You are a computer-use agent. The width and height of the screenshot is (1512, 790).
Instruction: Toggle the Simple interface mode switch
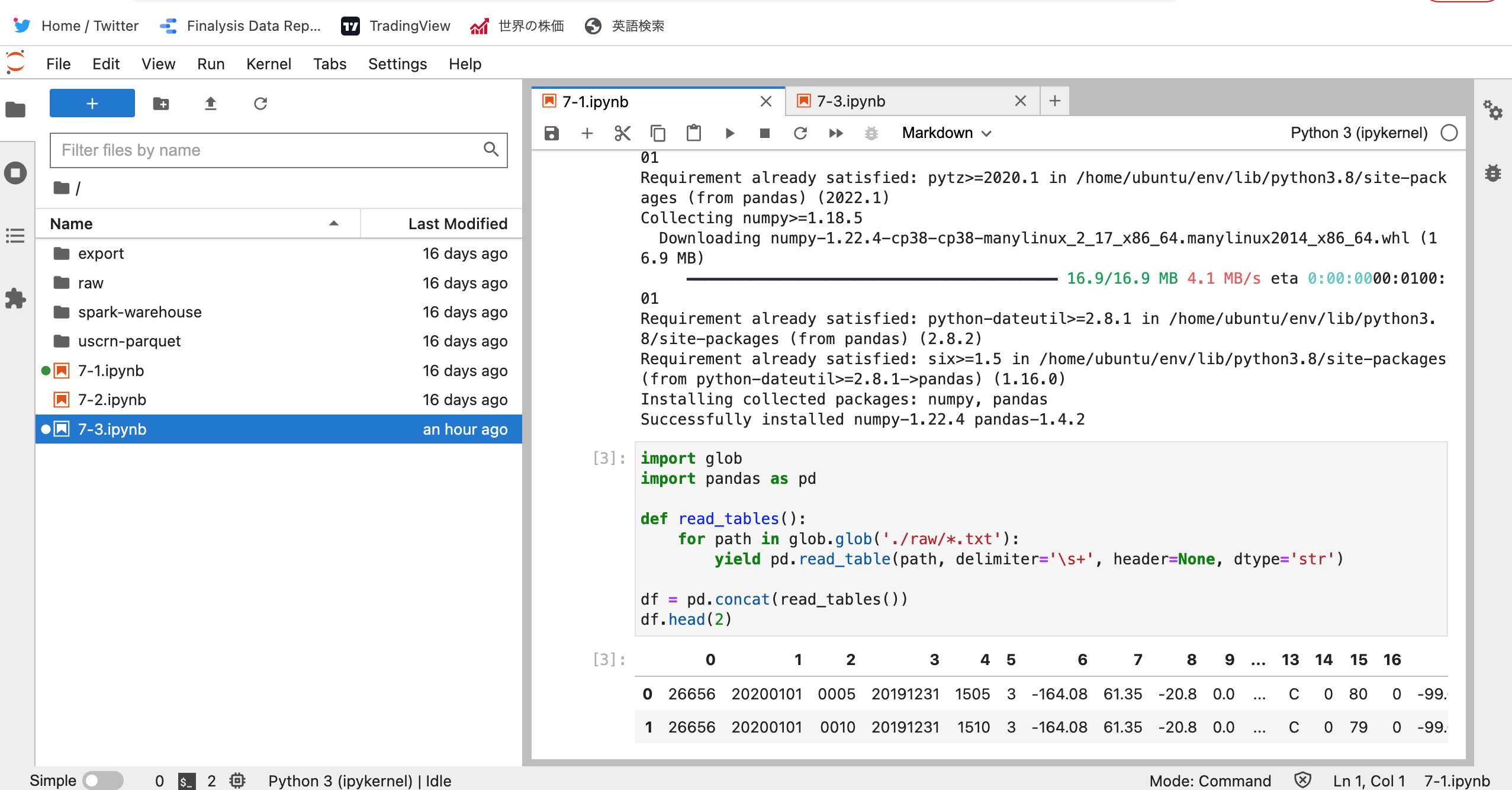102,781
